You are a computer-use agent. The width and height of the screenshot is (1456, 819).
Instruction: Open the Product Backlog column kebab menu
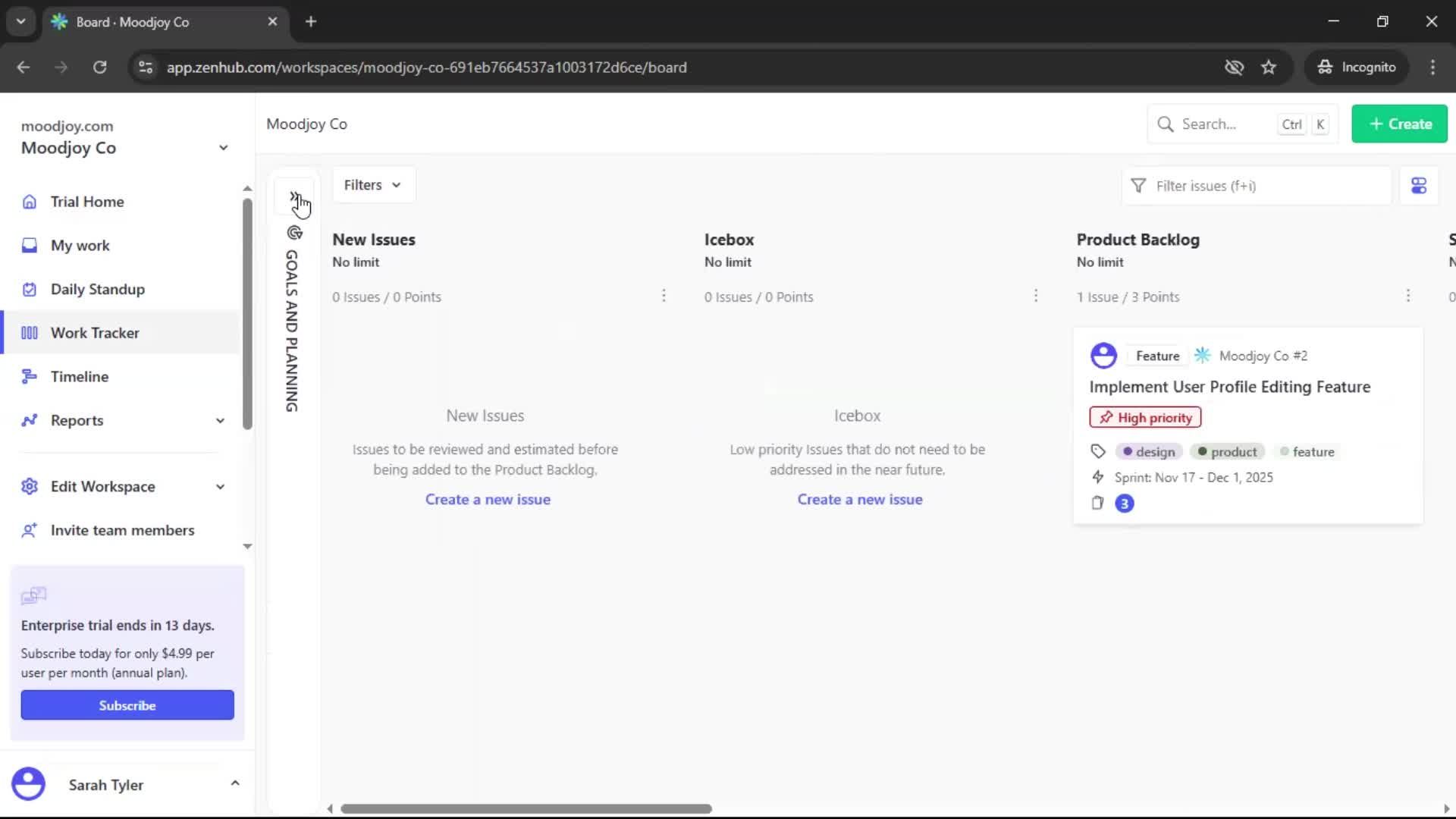coord(1408,296)
